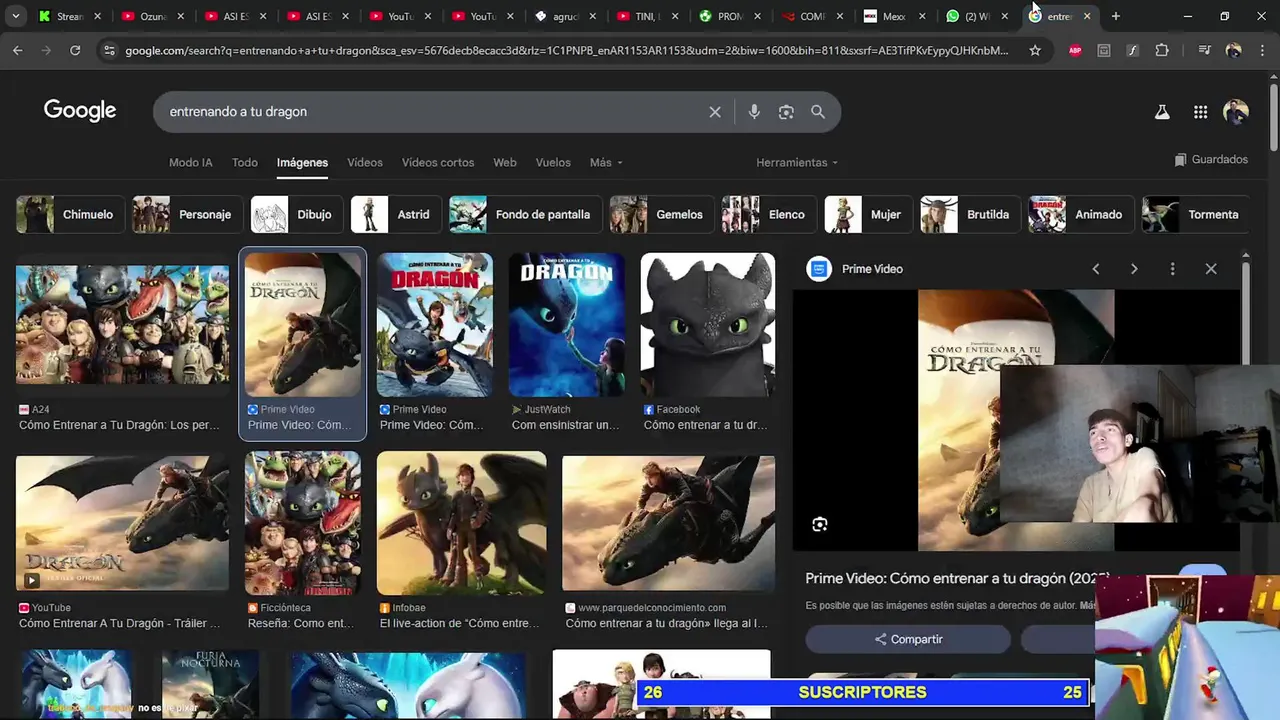This screenshot has width=1280, height=720.
Task: Search inside image with lens icon
Action: click(x=820, y=524)
